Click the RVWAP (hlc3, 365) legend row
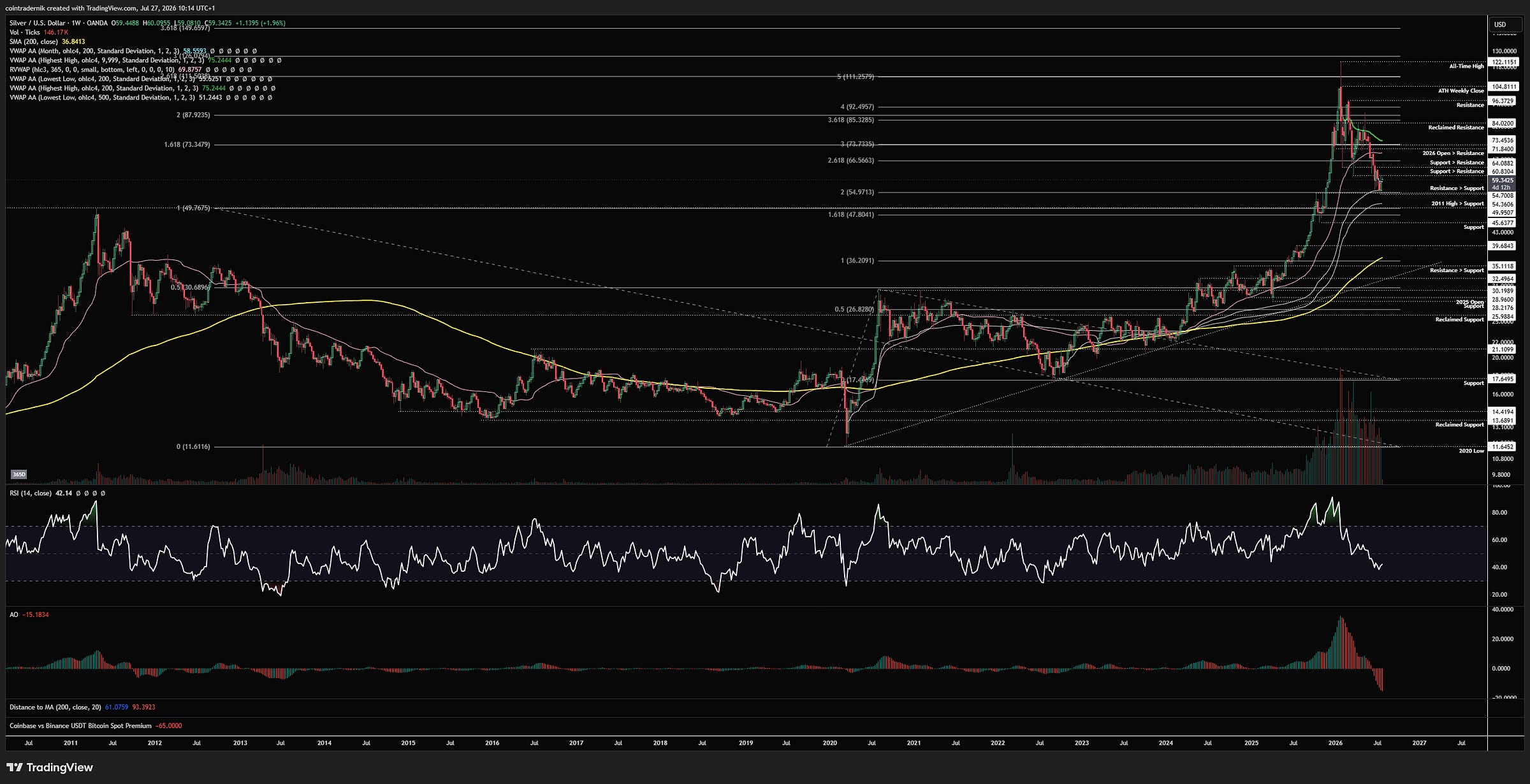Screen dimensions: 1530x784 click(x=130, y=69)
